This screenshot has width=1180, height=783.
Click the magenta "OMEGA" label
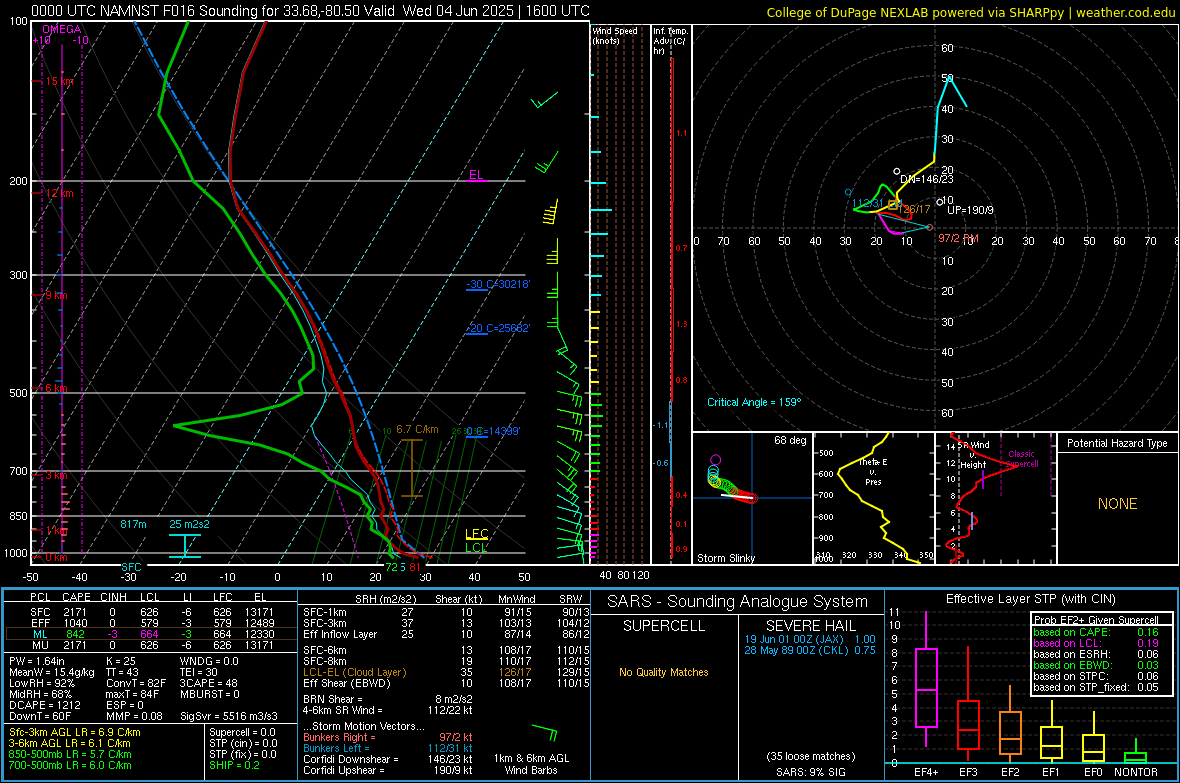point(62,29)
